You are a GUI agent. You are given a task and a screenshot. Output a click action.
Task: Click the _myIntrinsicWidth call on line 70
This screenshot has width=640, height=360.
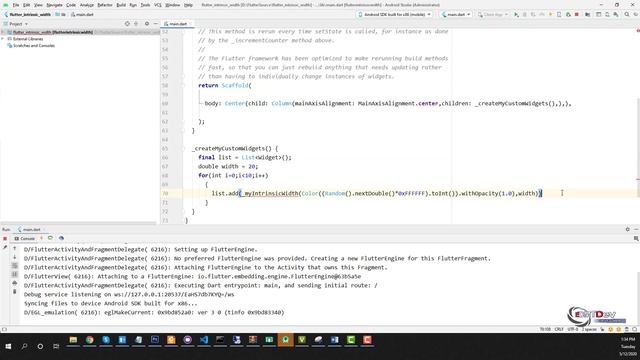click(x=270, y=193)
